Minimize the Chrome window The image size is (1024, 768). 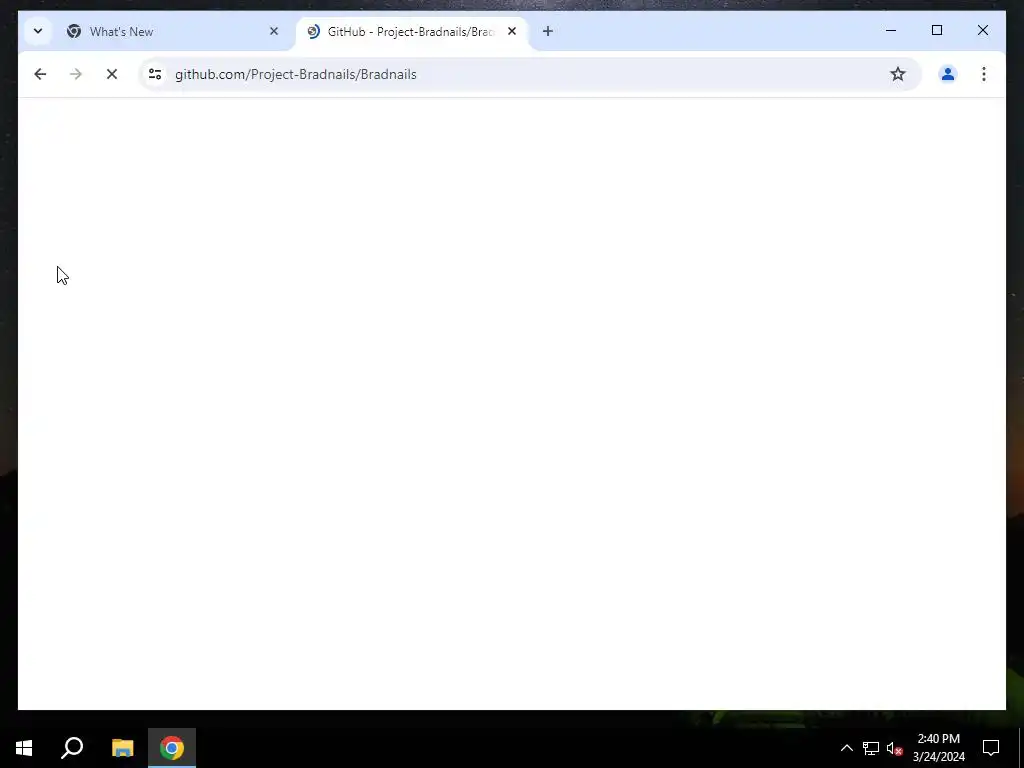coord(891,31)
